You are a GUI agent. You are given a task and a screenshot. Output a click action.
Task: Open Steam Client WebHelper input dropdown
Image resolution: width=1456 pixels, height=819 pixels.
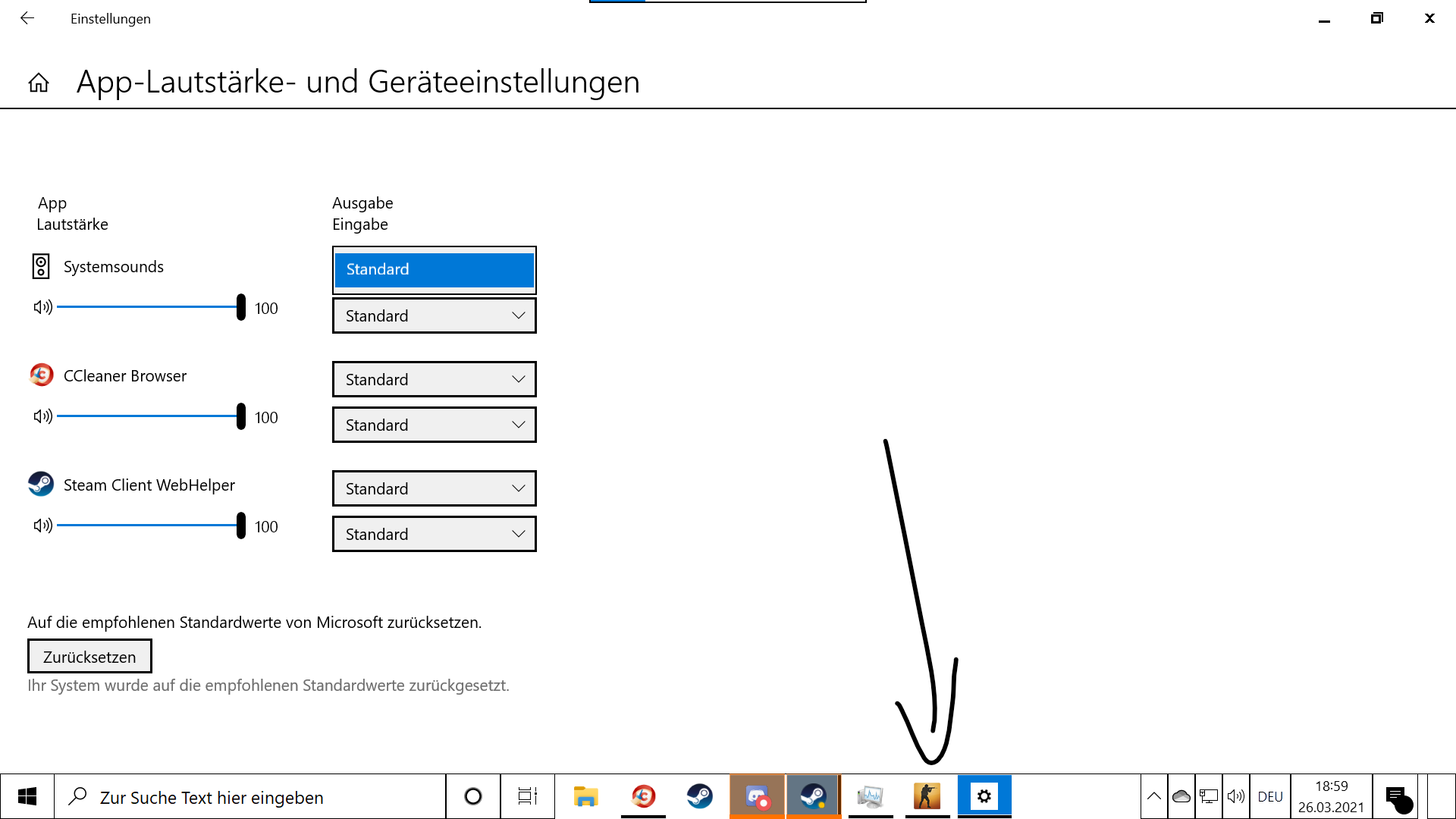tap(434, 534)
